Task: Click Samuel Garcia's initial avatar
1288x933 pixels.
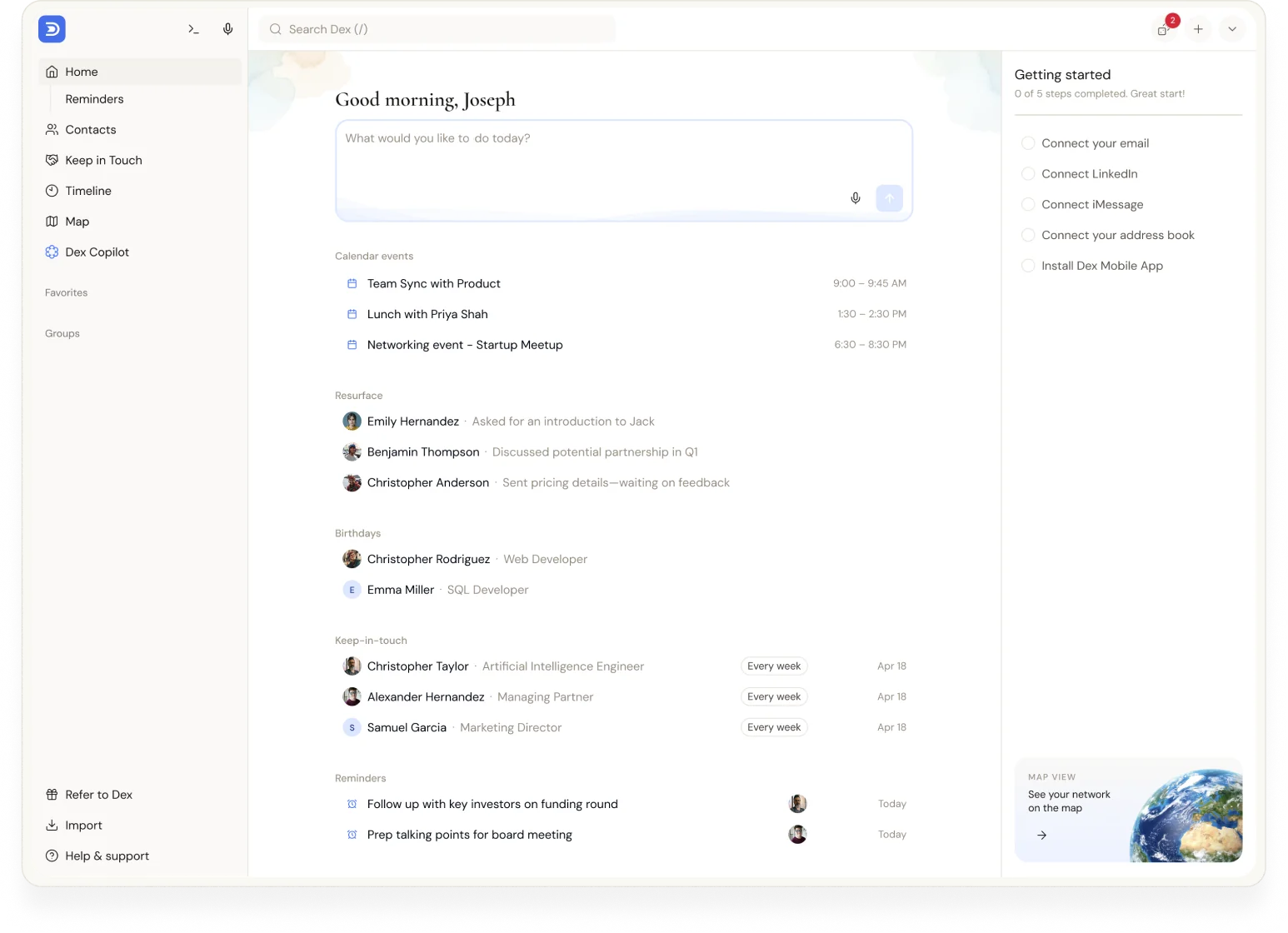Action: [x=352, y=727]
